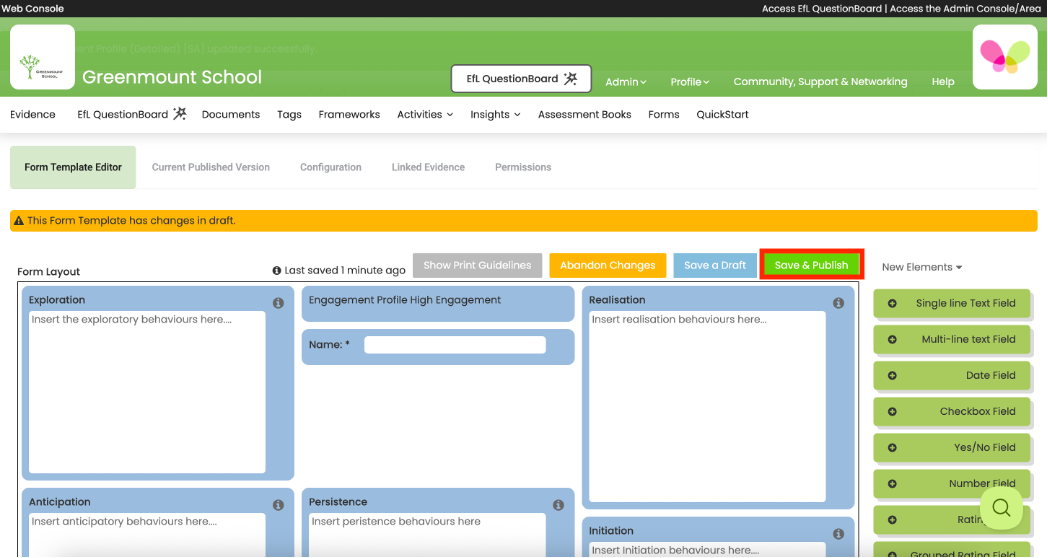Click the wand icon beside EfL QuestionBoard nav item
Screen dimensions: 1048x558
pos(180,114)
